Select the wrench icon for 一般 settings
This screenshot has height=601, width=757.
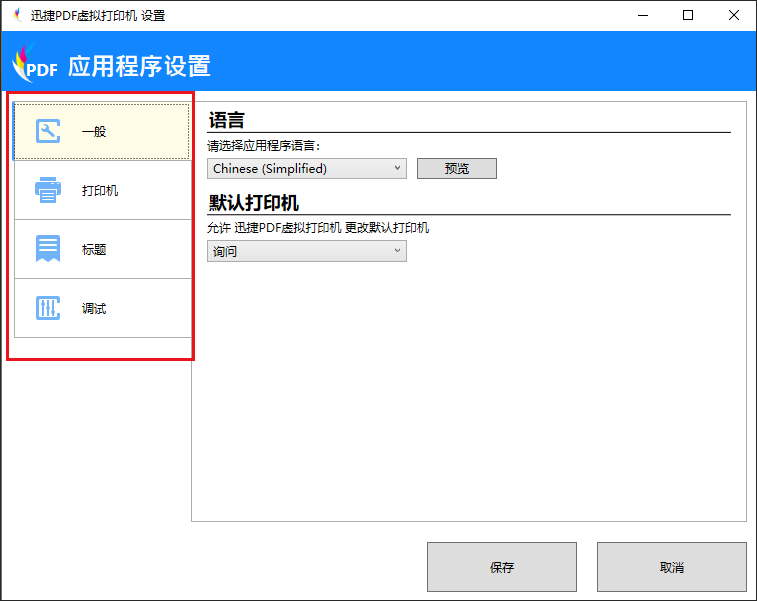48,131
